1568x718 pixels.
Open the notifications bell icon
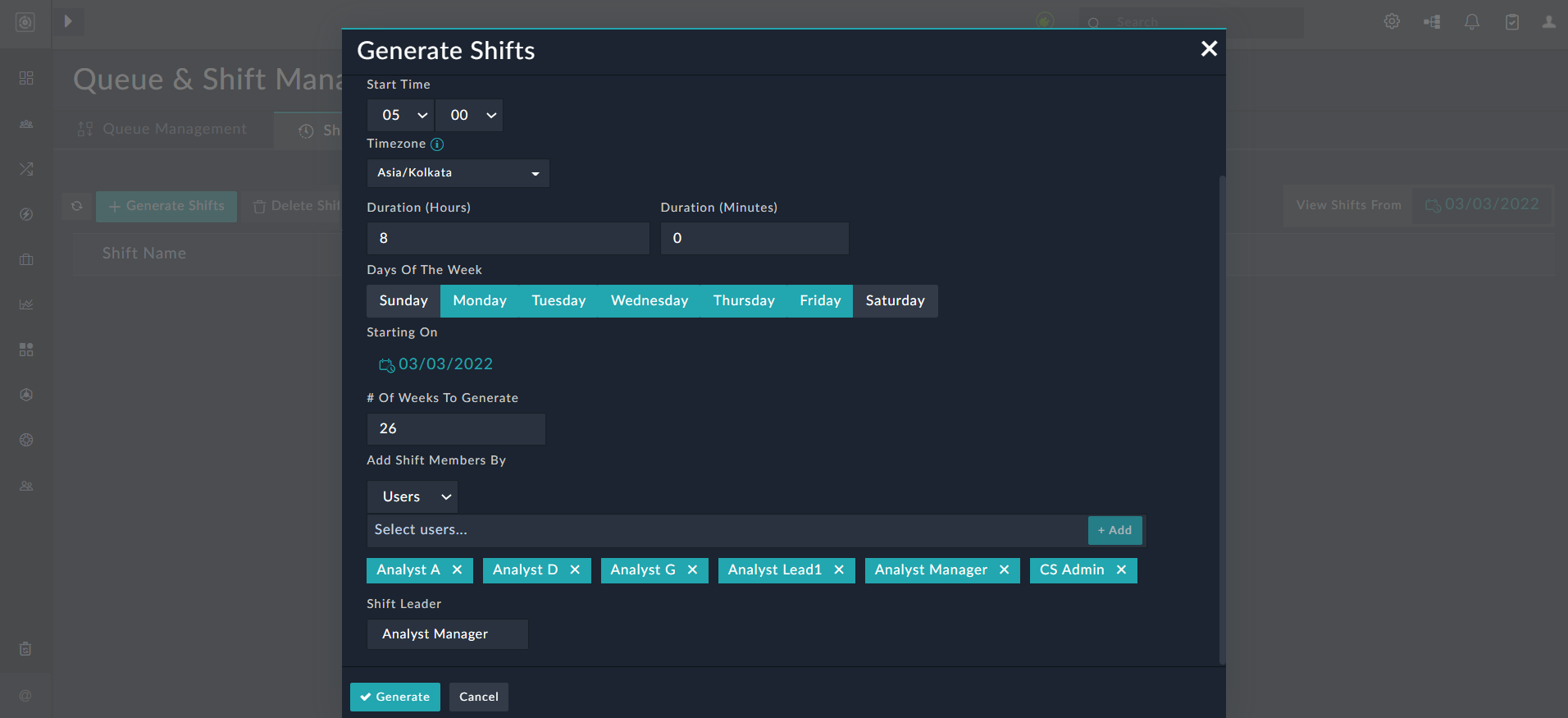coord(1472,22)
